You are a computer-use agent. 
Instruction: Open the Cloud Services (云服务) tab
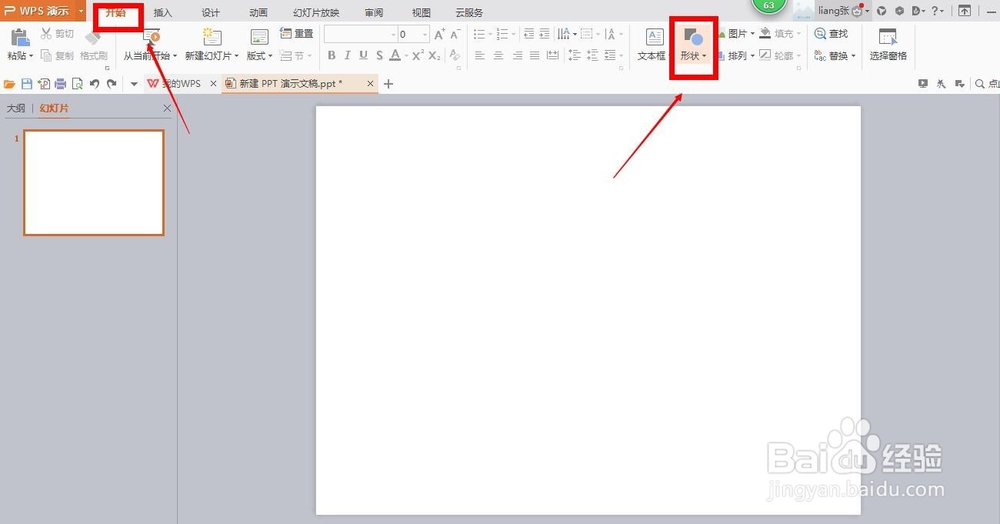coord(469,13)
